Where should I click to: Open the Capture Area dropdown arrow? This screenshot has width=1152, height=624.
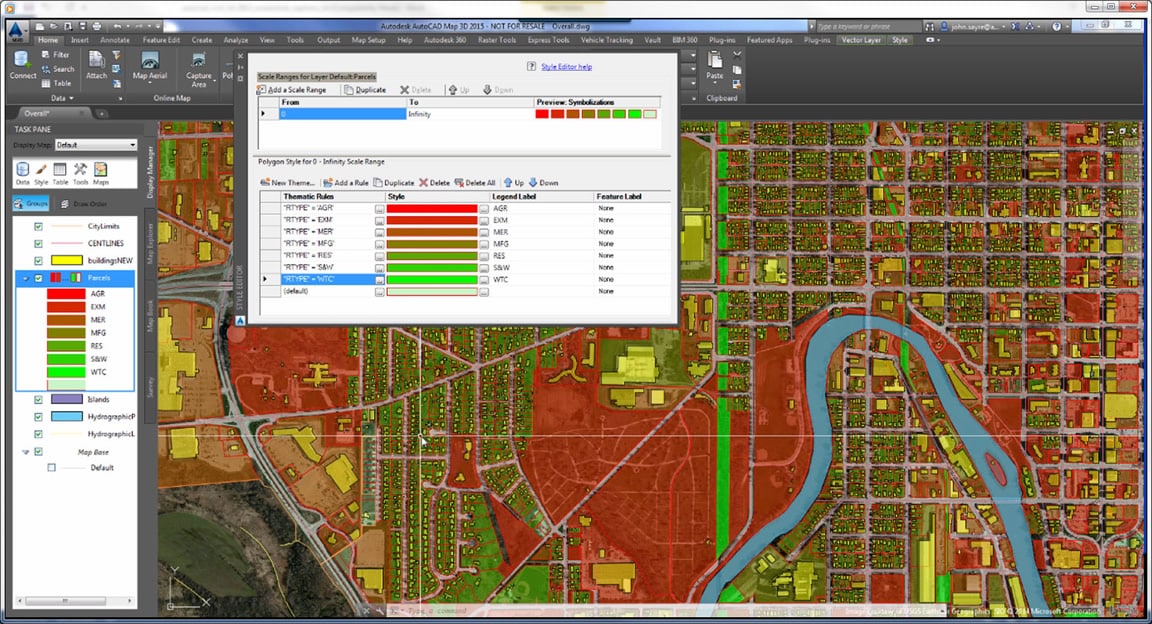(x=215, y=80)
